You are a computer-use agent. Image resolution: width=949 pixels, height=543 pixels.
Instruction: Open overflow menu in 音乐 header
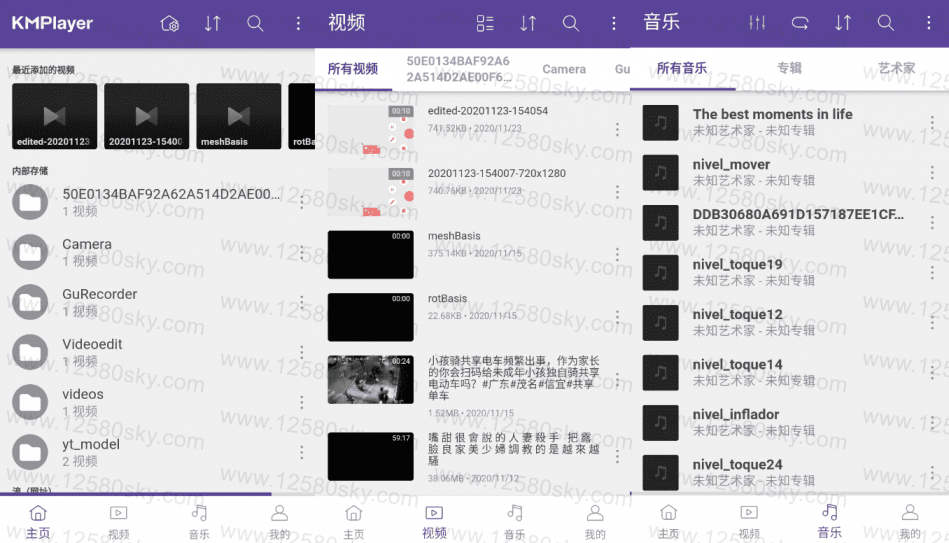pos(928,23)
